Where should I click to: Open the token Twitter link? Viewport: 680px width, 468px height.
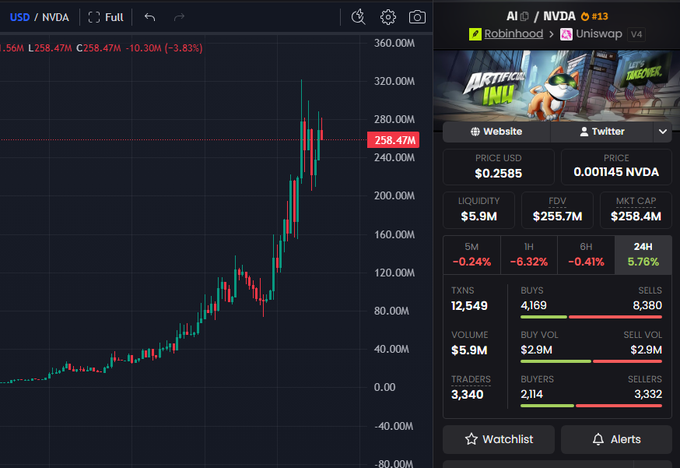[x=602, y=131]
